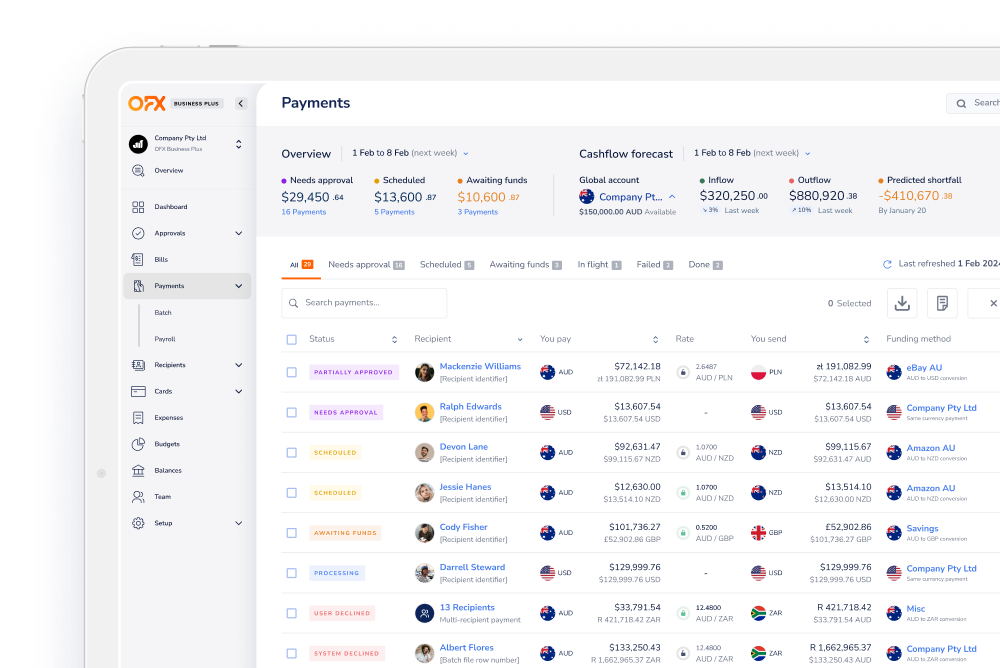Select the Devon Lane payment row checkbox

tap(291, 452)
